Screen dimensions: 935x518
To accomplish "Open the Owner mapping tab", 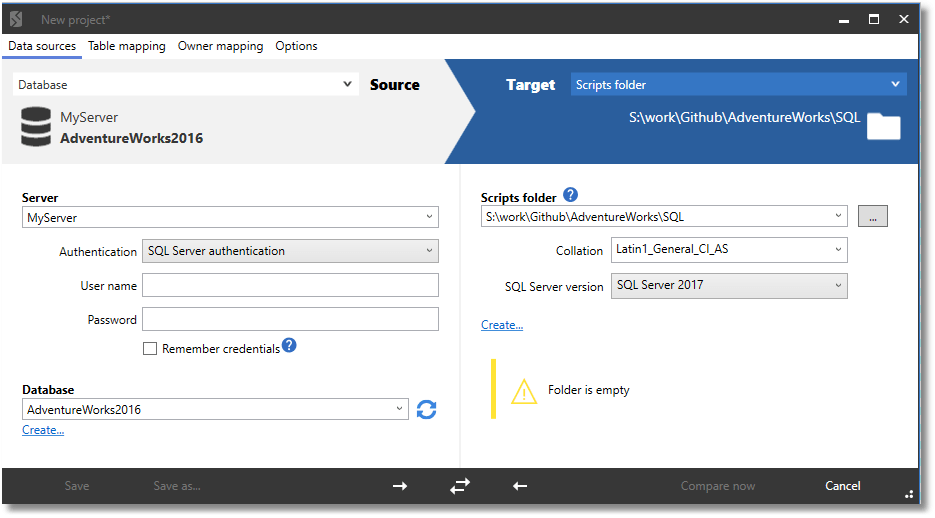I will [220, 46].
